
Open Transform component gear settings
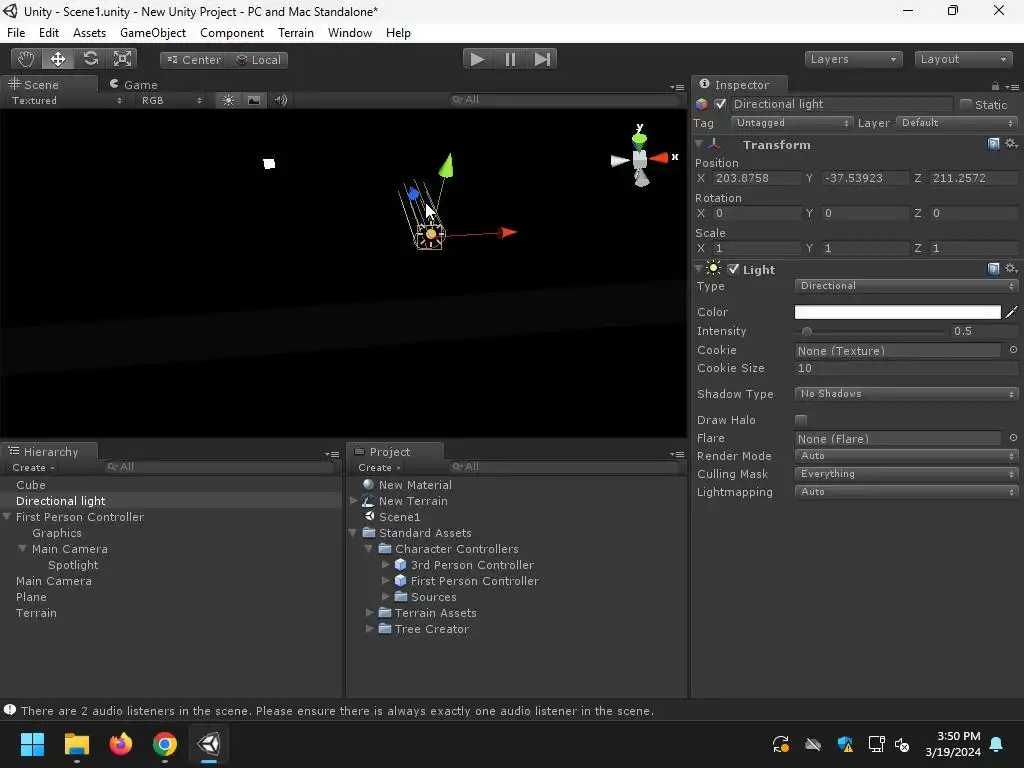tap(1011, 144)
